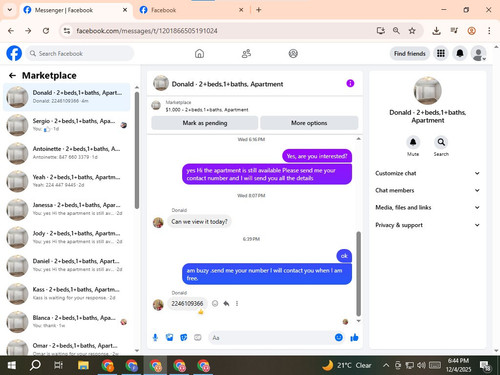Open conversation information purple info icon

(350, 83)
